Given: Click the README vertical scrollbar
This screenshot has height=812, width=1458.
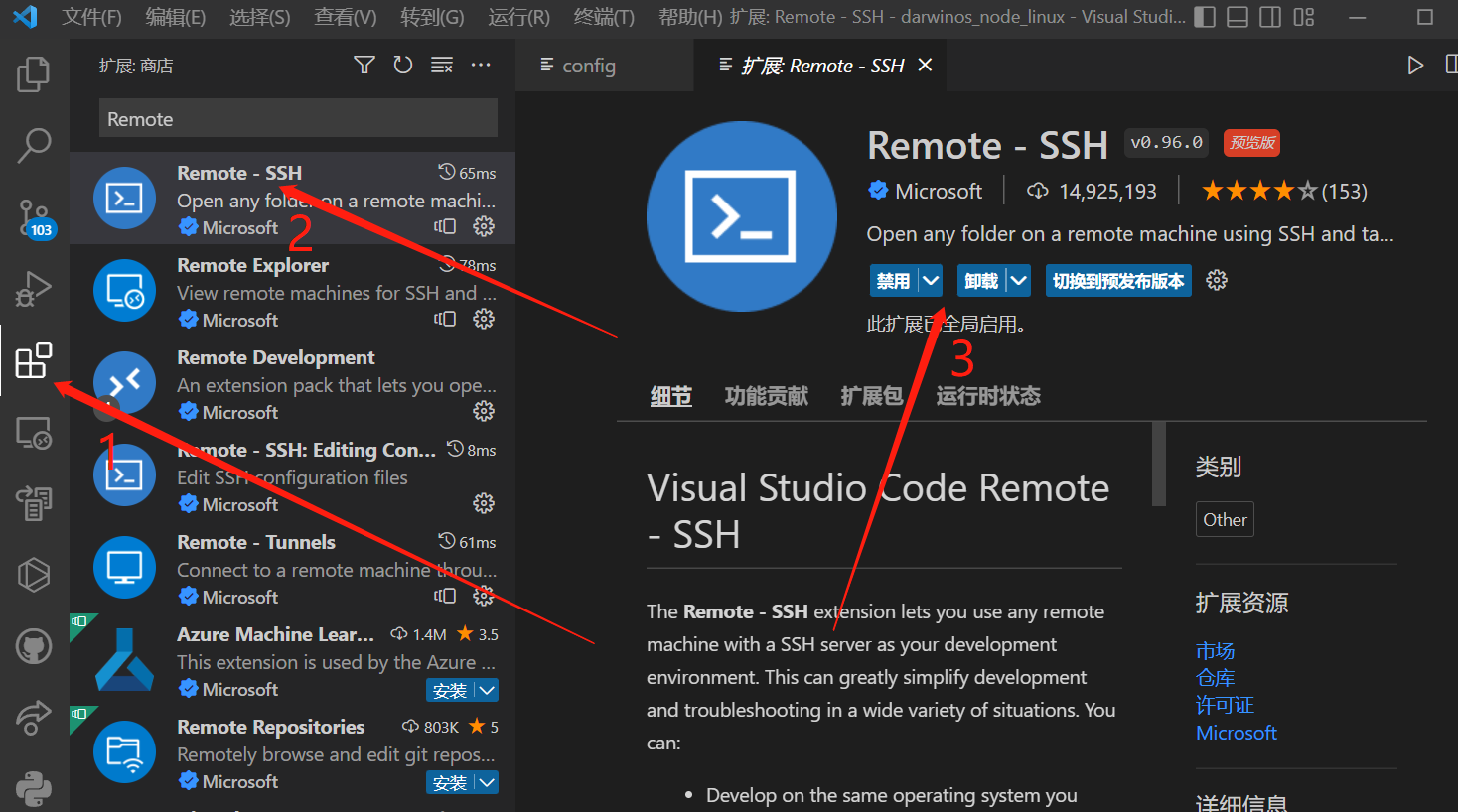Looking at the screenshot, I should pos(1158,465).
